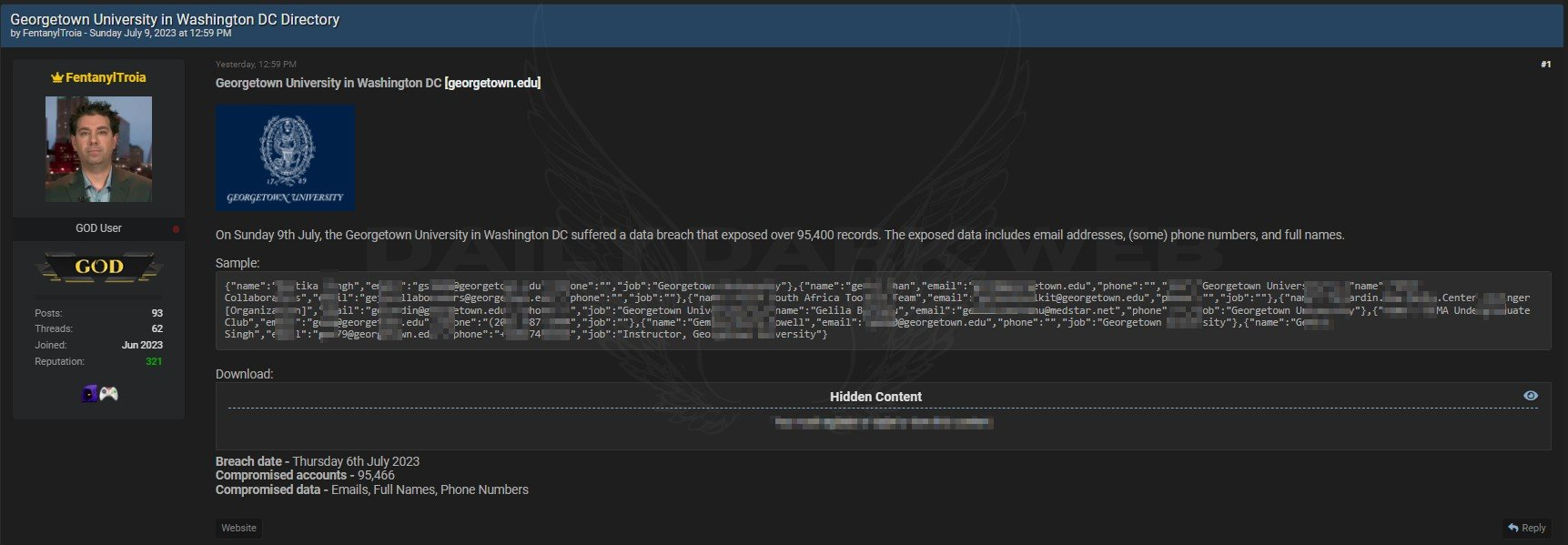
Task: Click the game controller badge icon
Action: 109,394
